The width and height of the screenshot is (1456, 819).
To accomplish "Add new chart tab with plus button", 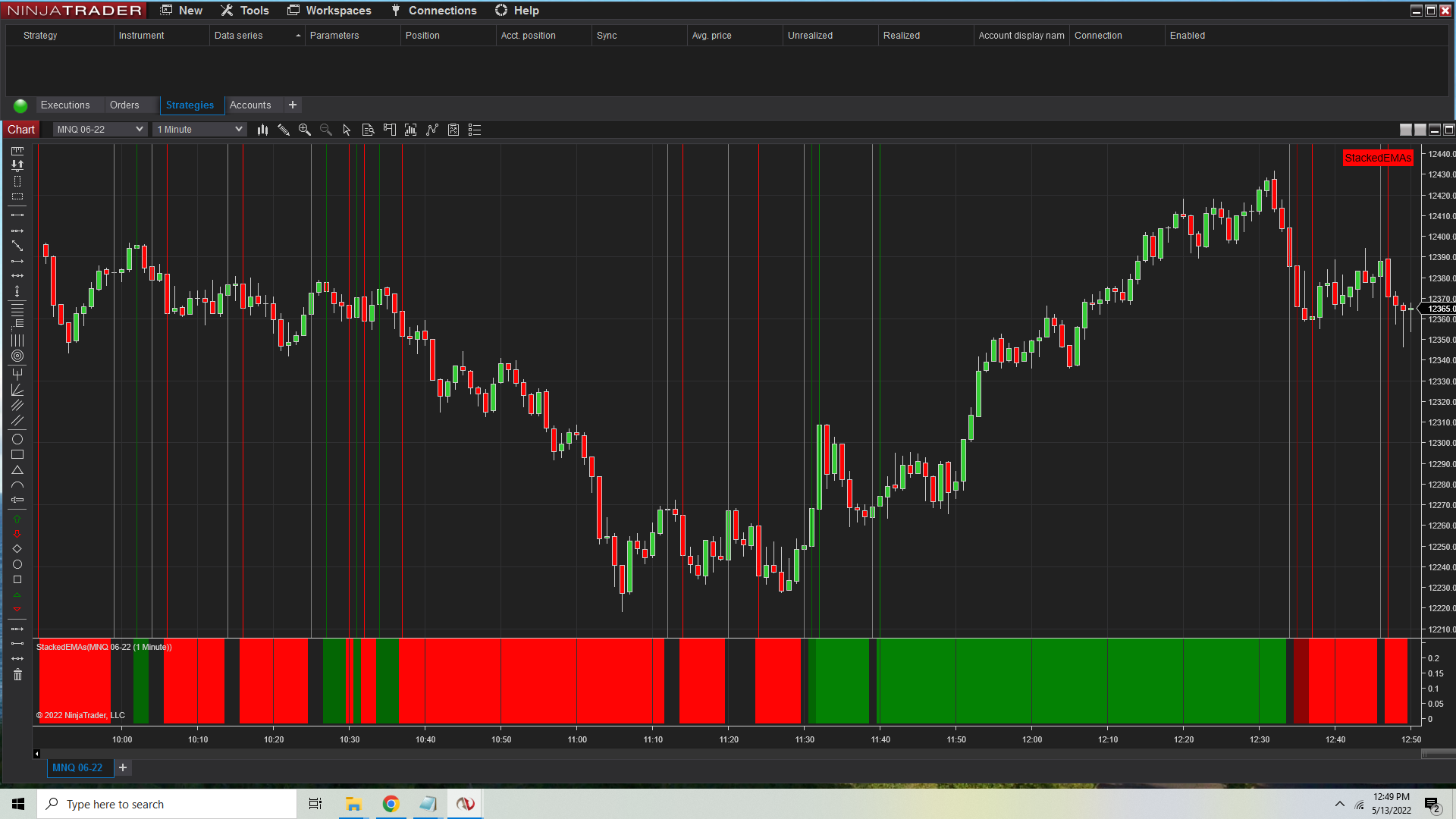I will (123, 767).
